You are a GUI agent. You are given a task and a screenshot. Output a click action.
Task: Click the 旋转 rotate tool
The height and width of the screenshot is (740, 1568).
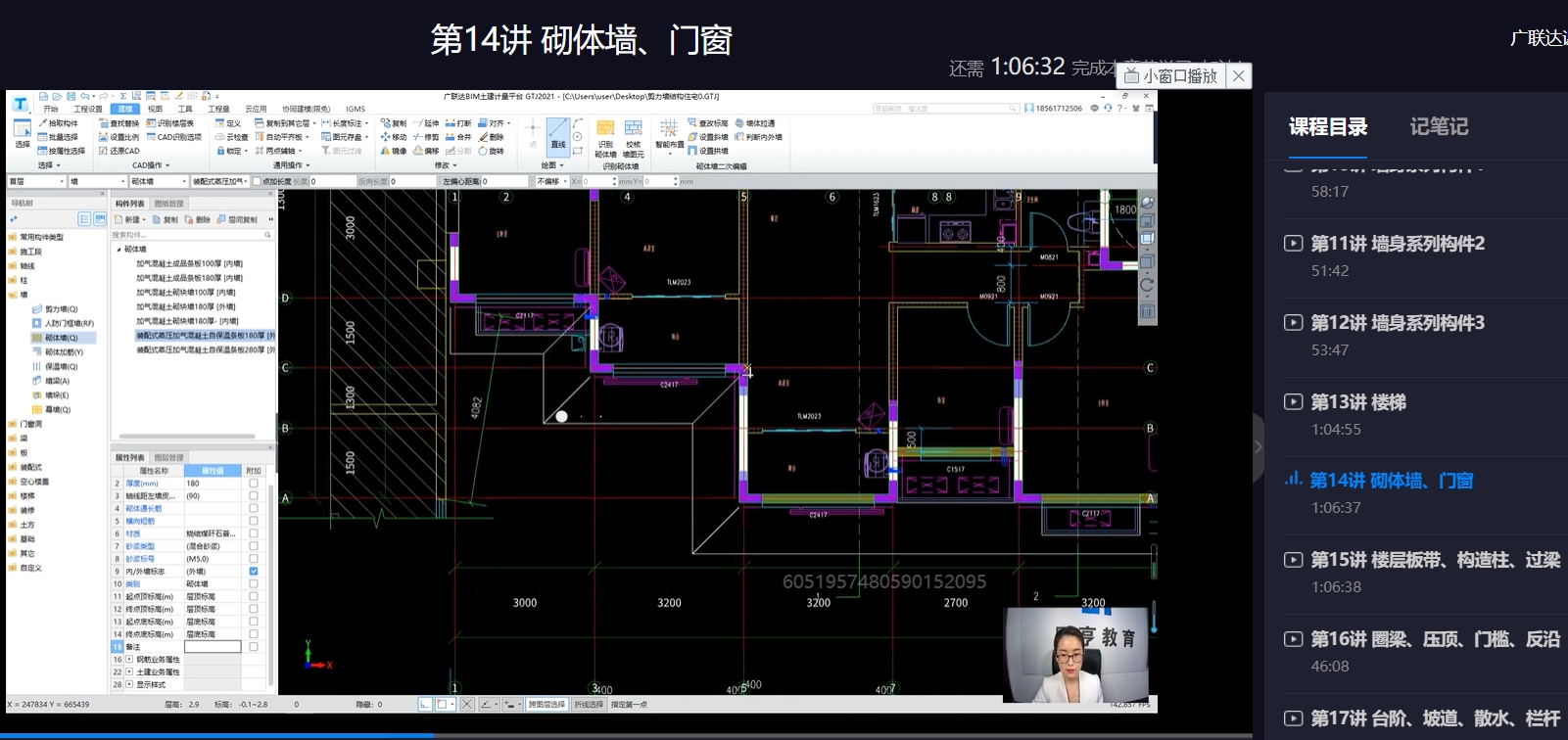pyautogui.click(x=492, y=151)
